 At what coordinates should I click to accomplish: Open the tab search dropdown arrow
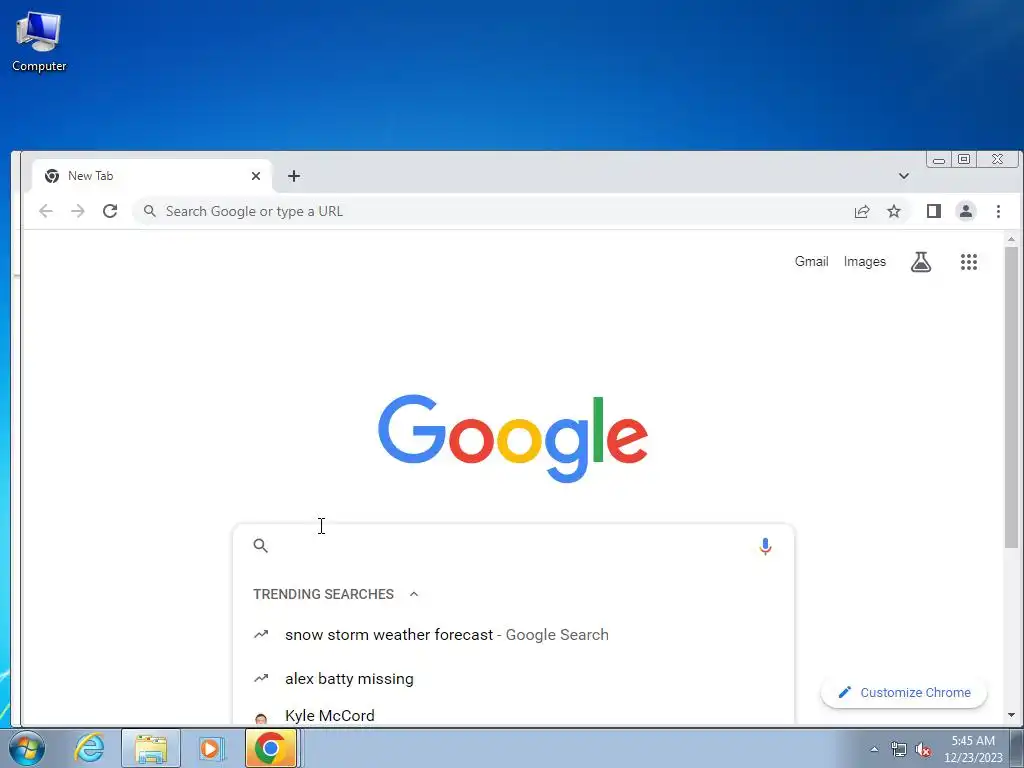(904, 176)
